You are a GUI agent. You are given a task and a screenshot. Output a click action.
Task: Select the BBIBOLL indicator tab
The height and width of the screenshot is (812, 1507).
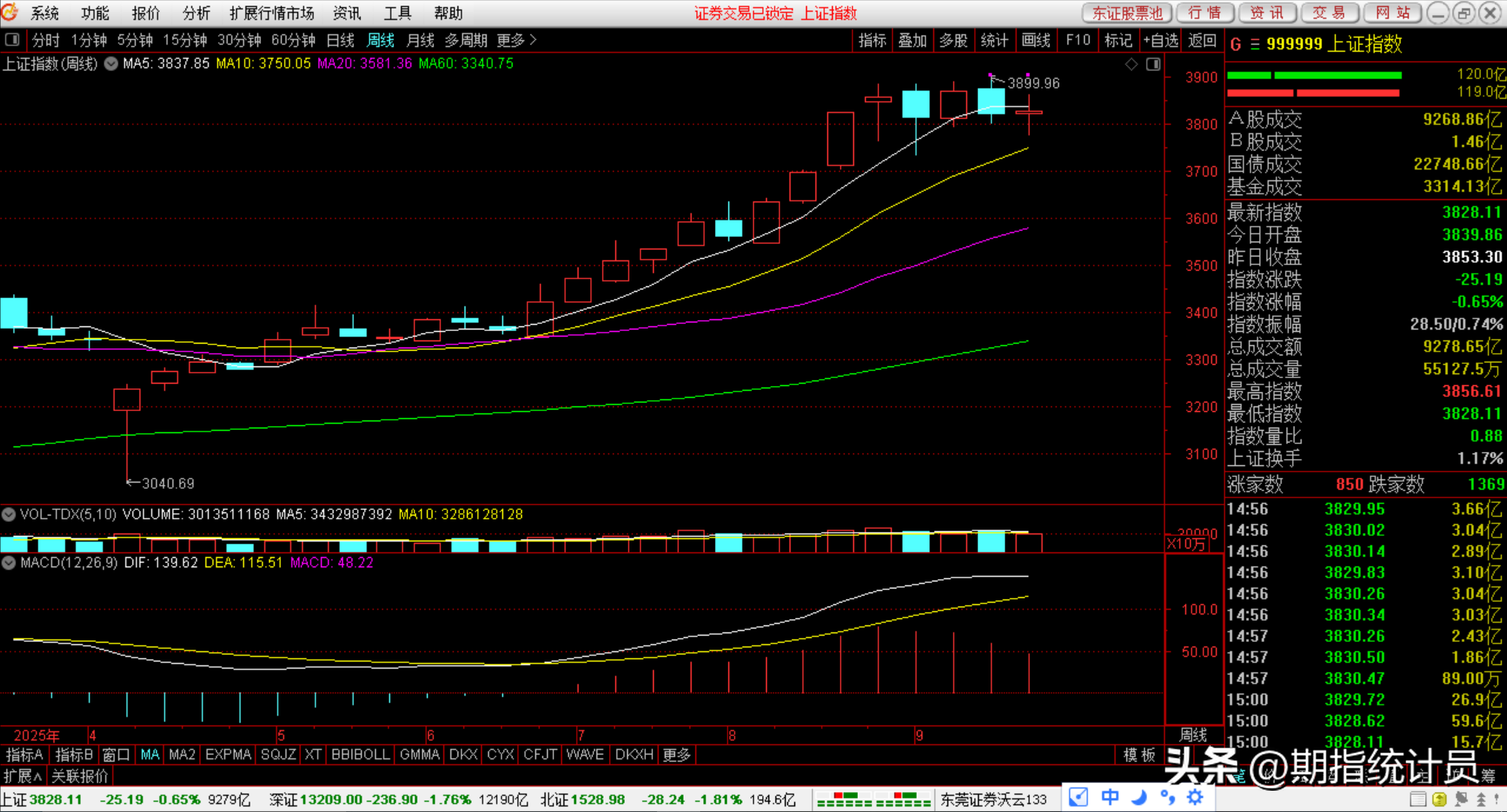[x=360, y=755]
